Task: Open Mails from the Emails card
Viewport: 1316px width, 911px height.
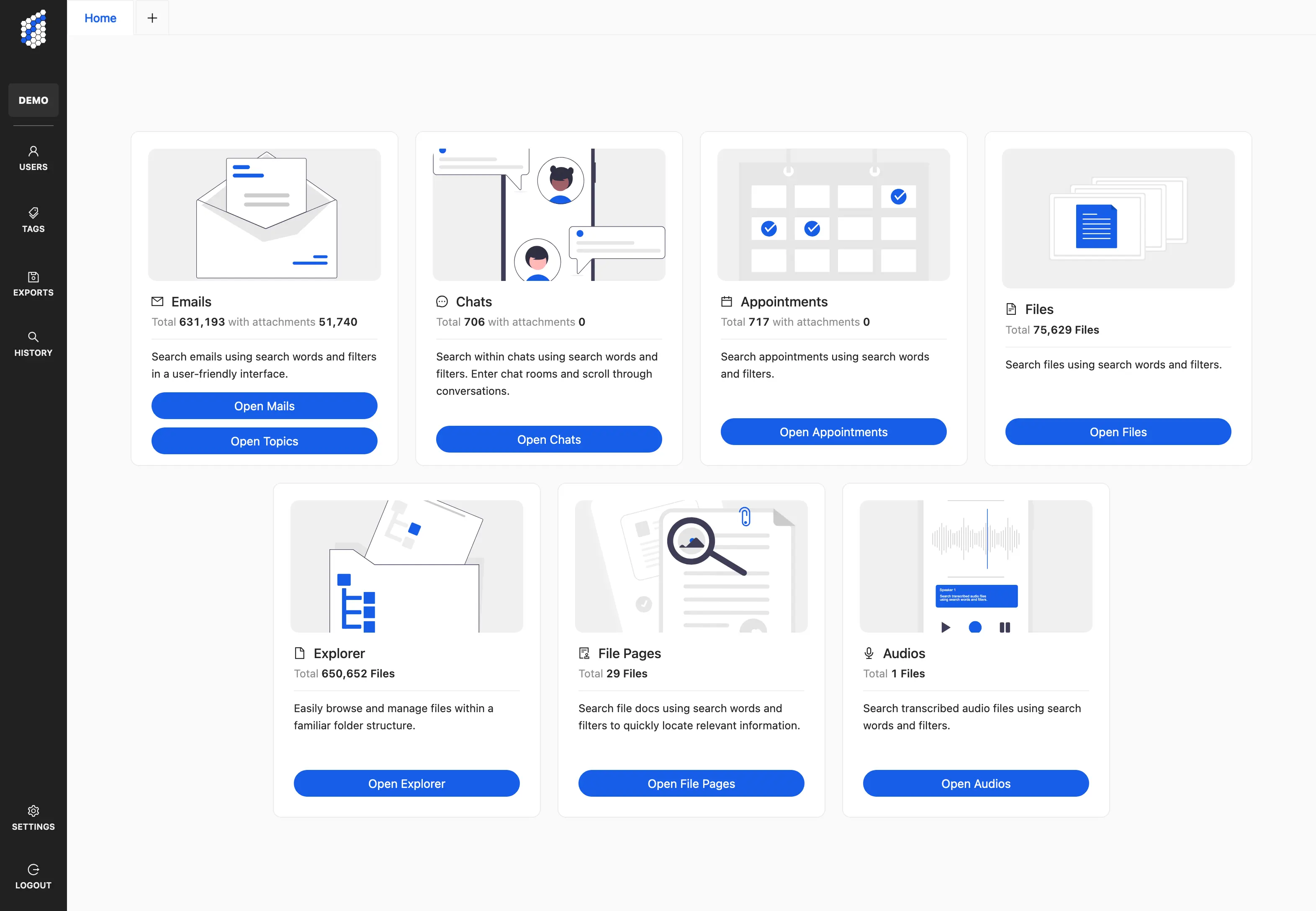Action: 264,406
